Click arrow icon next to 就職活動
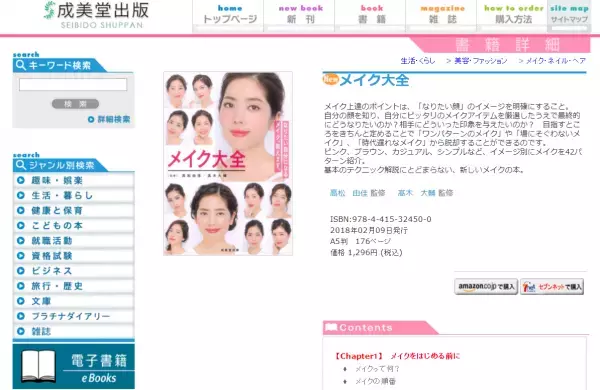The height and width of the screenshot is (390, 600). 21,241
